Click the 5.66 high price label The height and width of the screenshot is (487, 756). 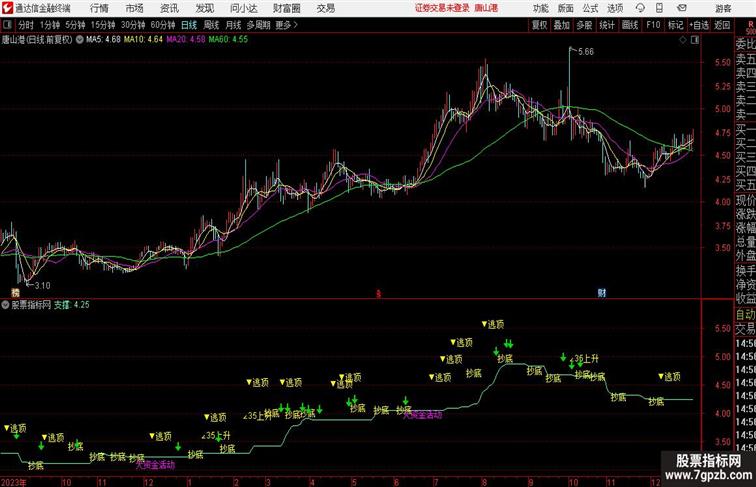(x=586, y=52)
